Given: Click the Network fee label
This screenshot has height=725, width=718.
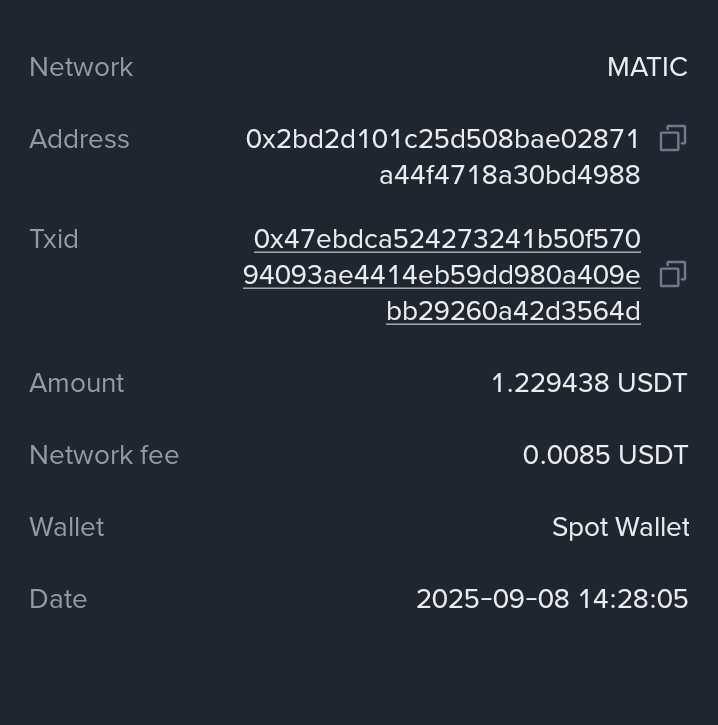Looking at the screenshot, I should pyautogui.click(x=104, y=455).
